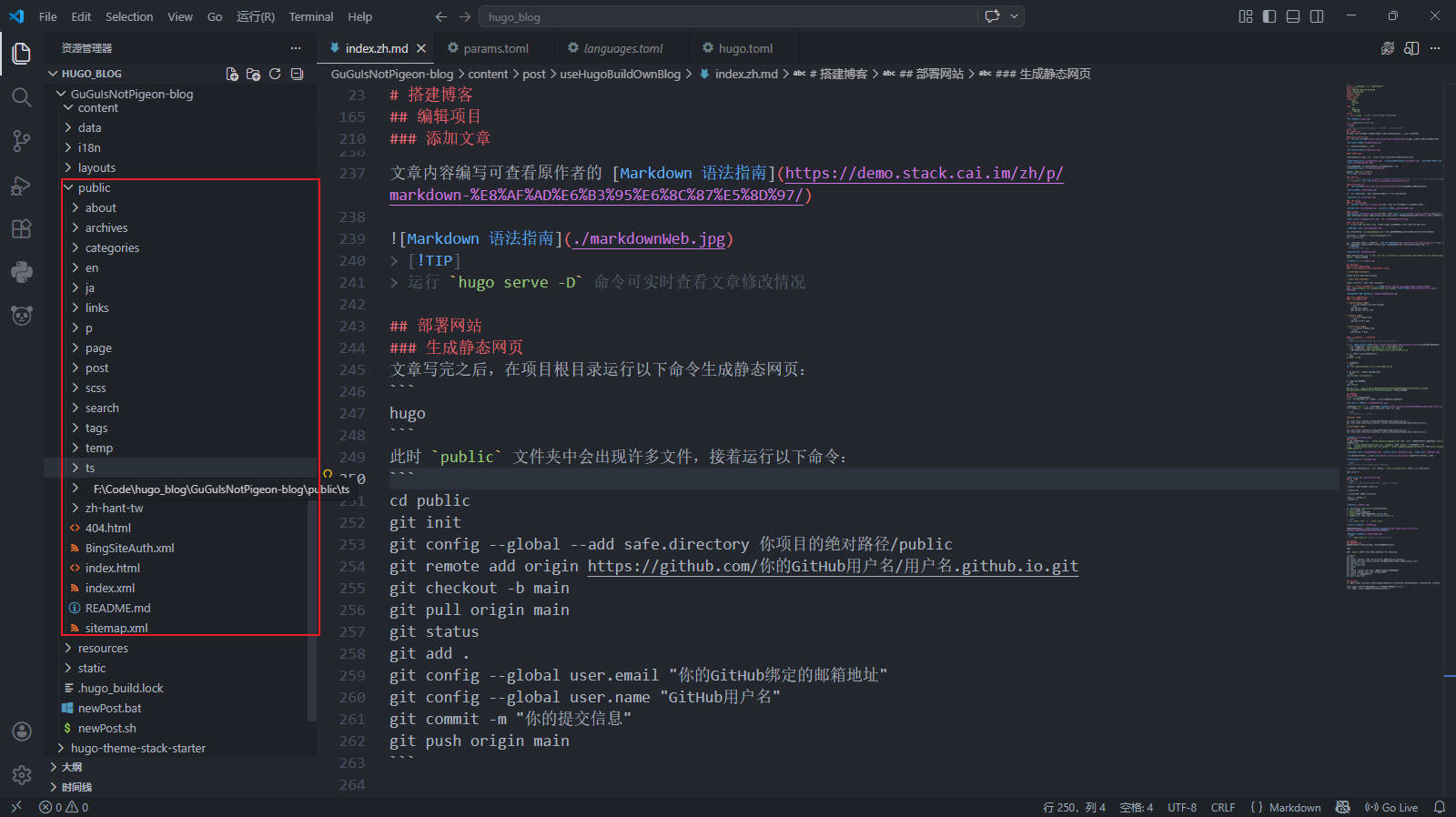Close the index.zh.md tab

(x=421, y=48)
